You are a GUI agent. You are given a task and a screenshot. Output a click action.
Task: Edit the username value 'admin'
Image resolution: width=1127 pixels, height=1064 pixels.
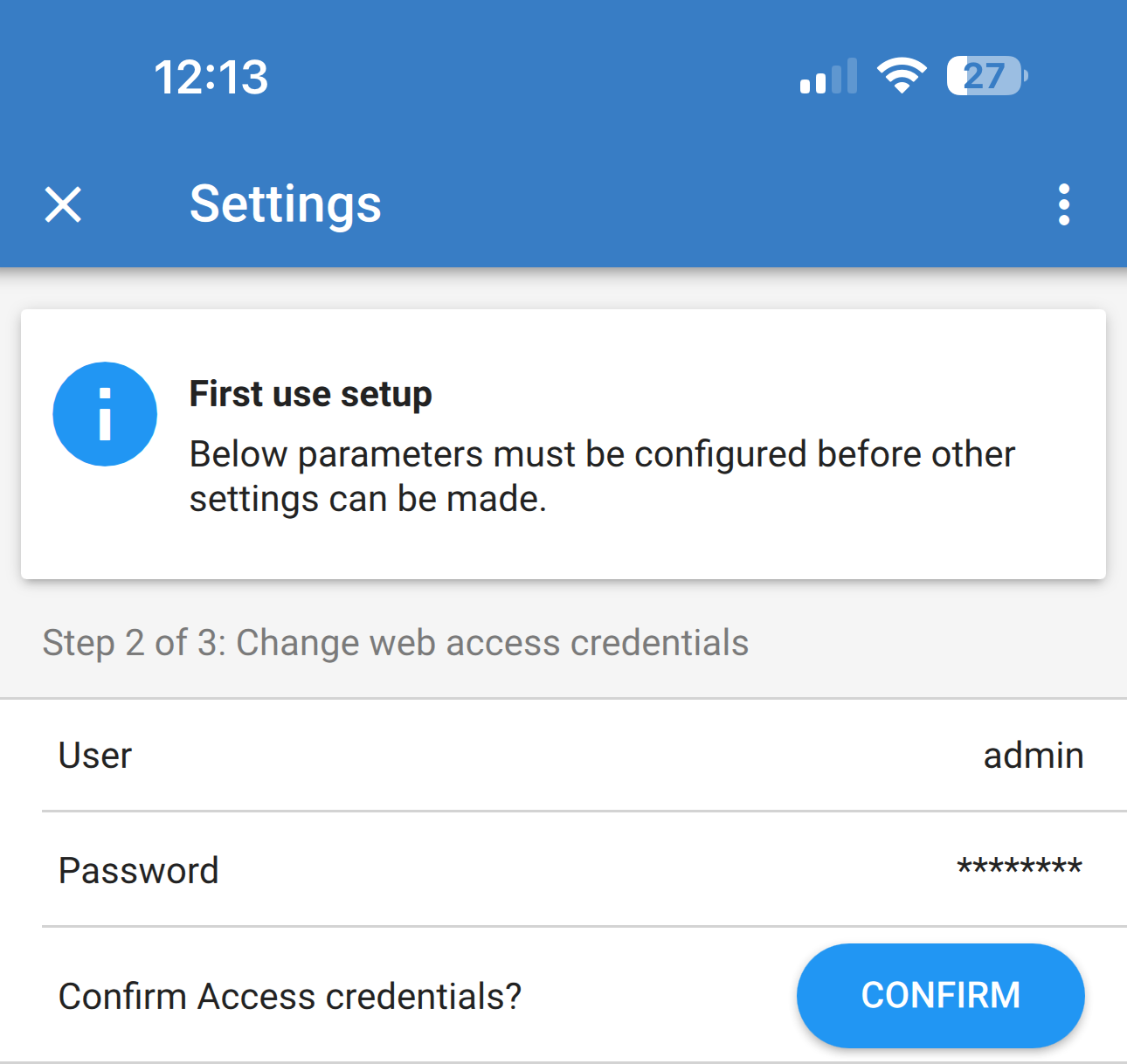pos(1033,756)
